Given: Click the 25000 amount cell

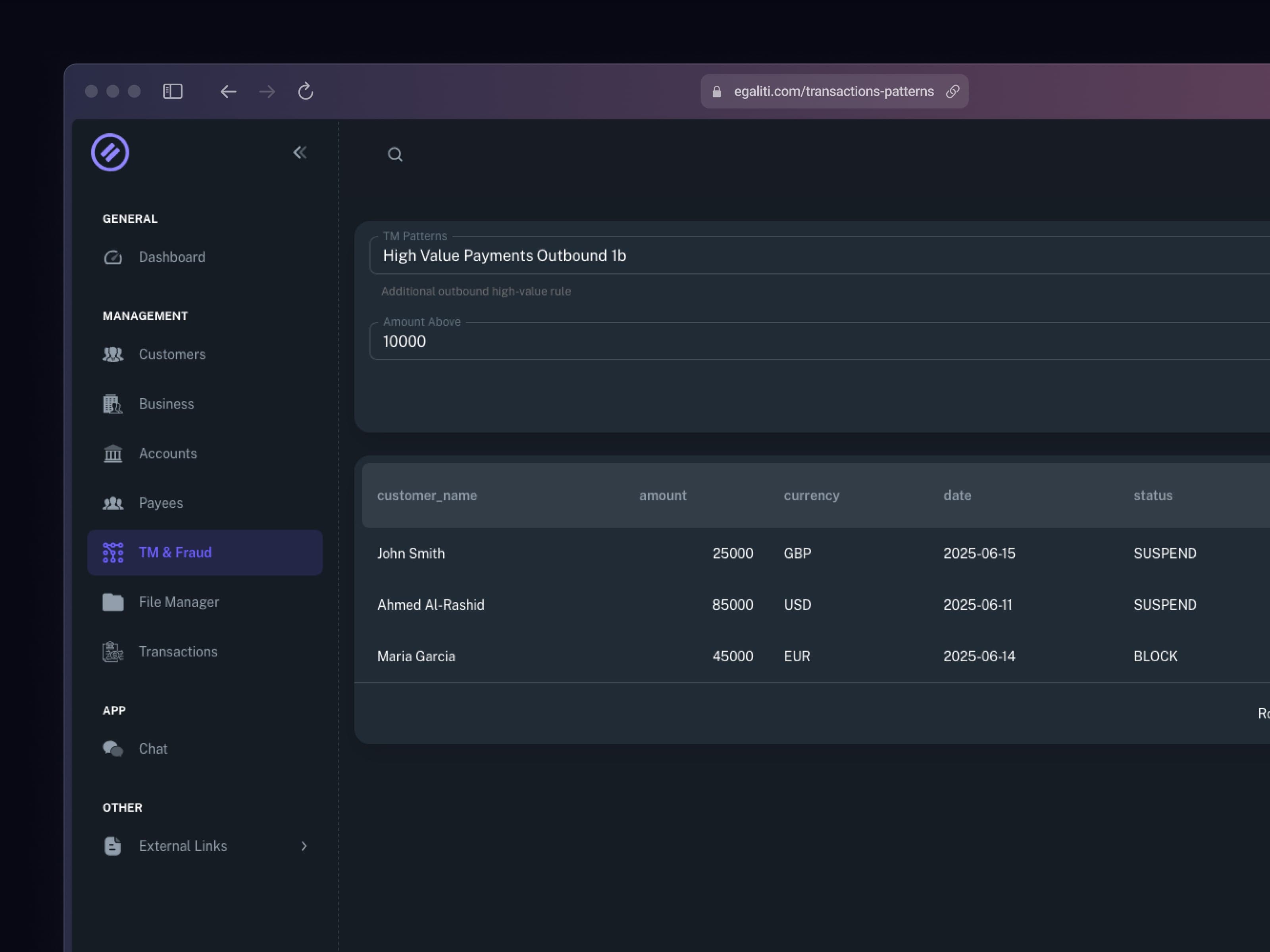Looking at the screenshot, I should click(733, 554).
